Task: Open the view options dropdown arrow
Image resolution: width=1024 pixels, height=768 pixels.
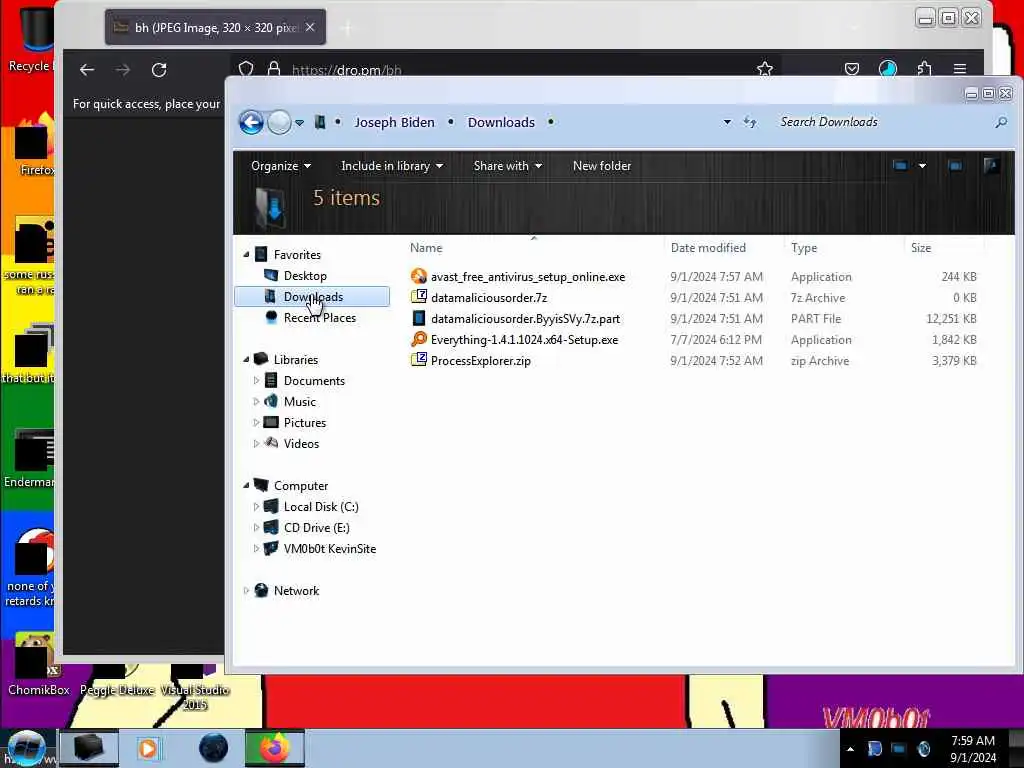Action: pyautogui.click(x=922, y=166)
